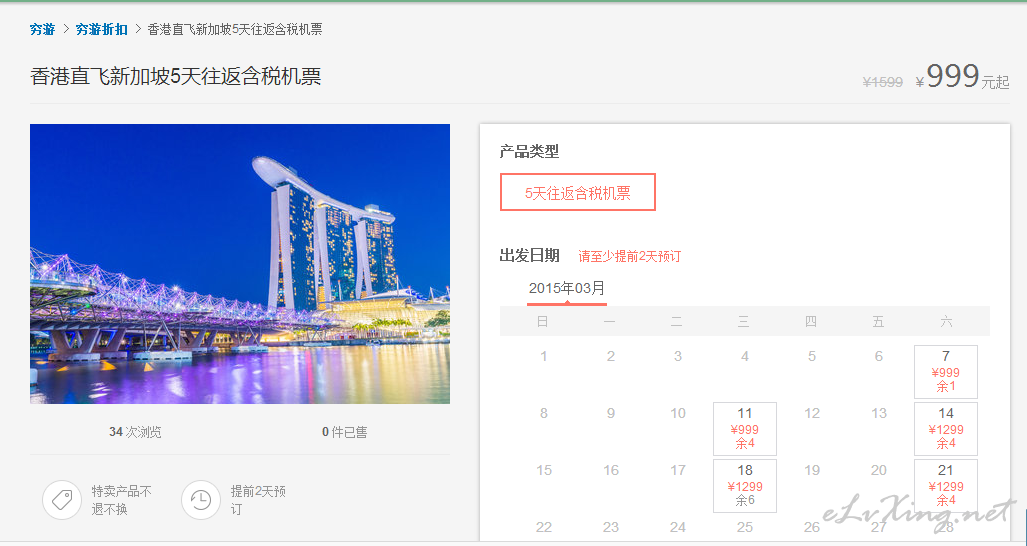Viewport: 1027px width, 546px height.
Task: Click unavailable calendar date 15
Action: point(544,470)
